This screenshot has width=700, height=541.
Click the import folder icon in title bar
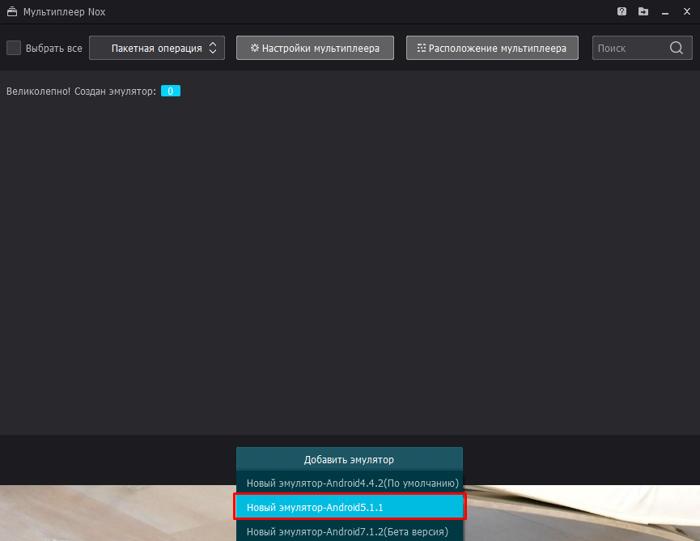click(643, 11)
